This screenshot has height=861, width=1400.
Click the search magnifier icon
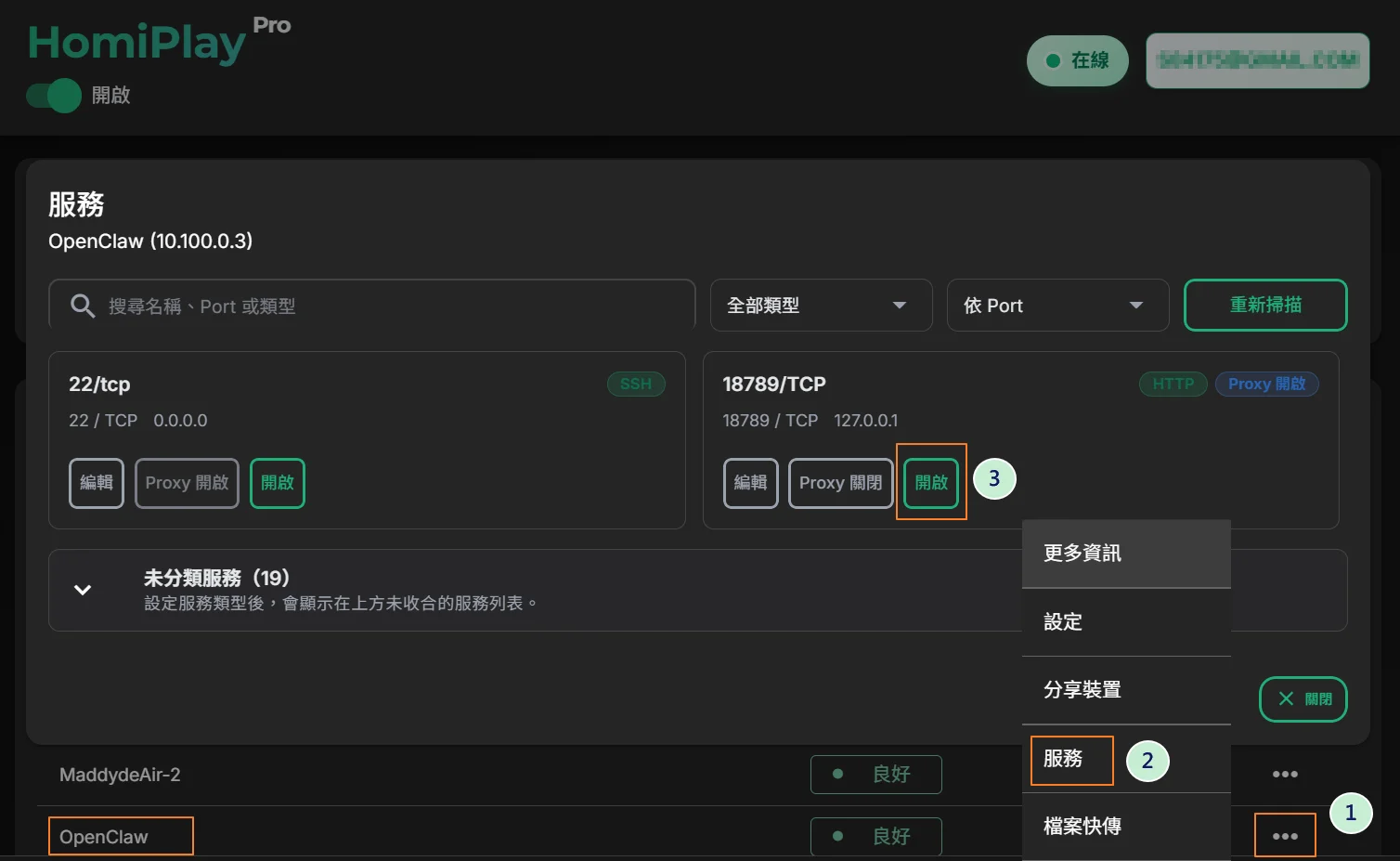(x=83, y=306)
